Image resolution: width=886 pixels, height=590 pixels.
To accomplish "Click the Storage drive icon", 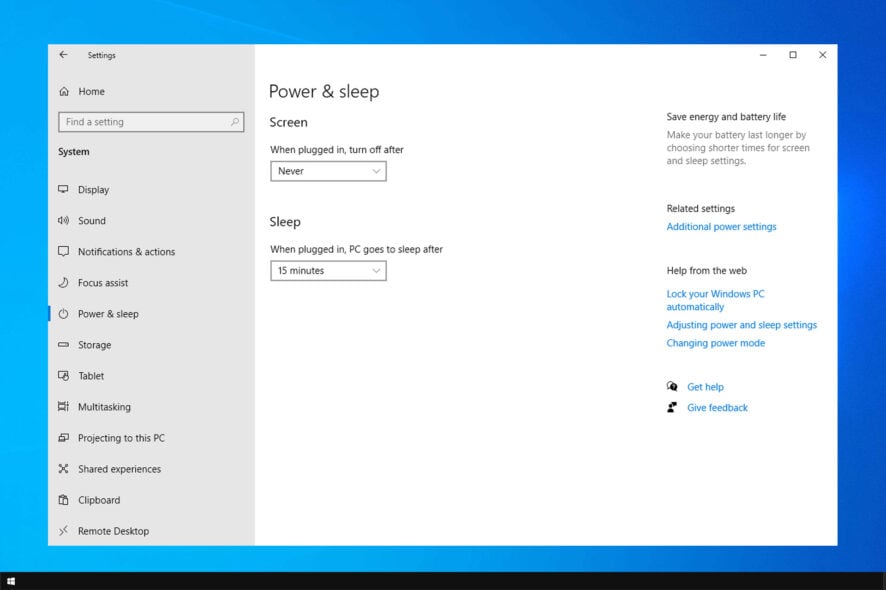I will [x=63, y=345].
